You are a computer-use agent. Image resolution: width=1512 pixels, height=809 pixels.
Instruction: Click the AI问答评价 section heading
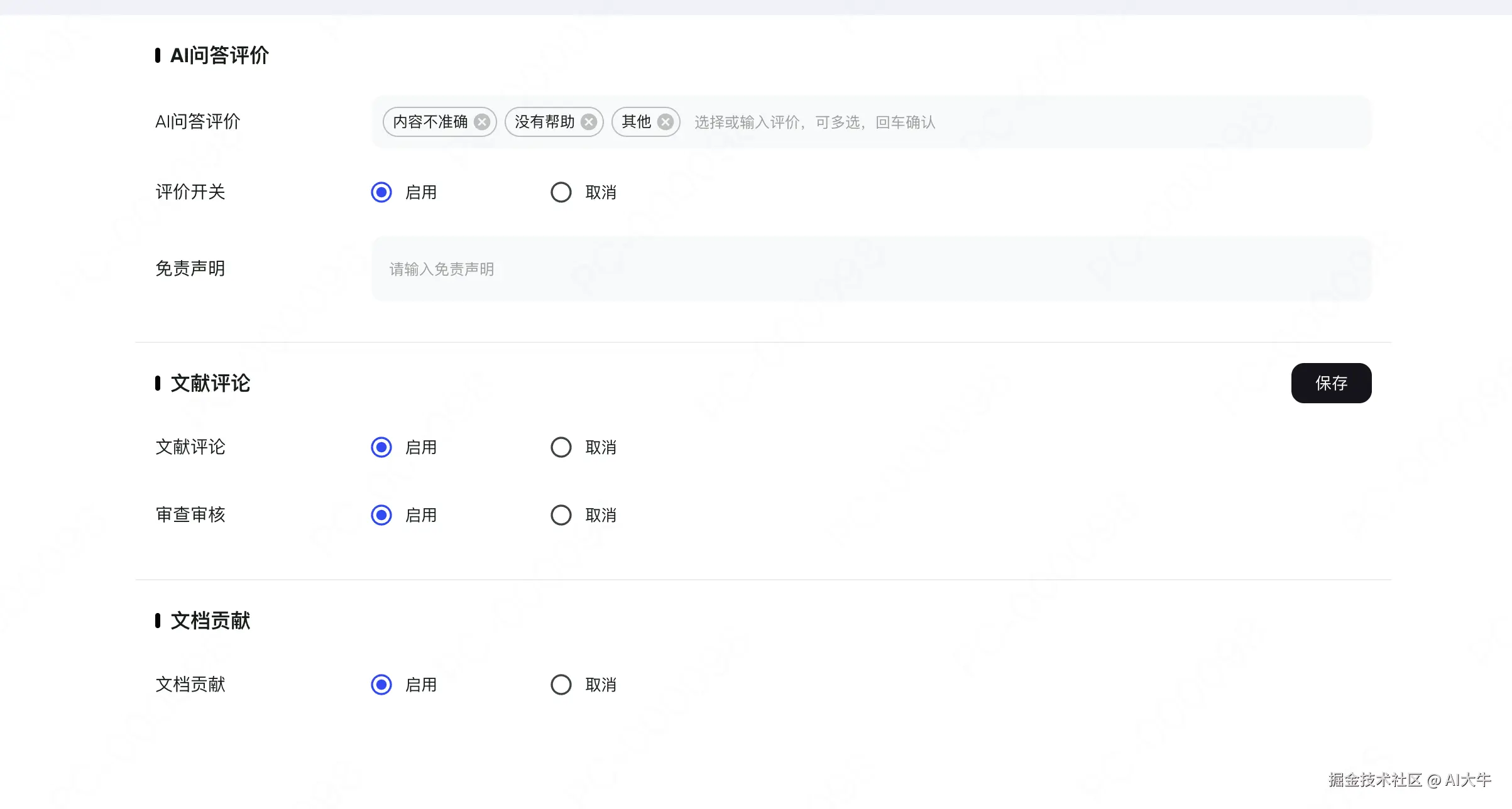click(219, 55)
